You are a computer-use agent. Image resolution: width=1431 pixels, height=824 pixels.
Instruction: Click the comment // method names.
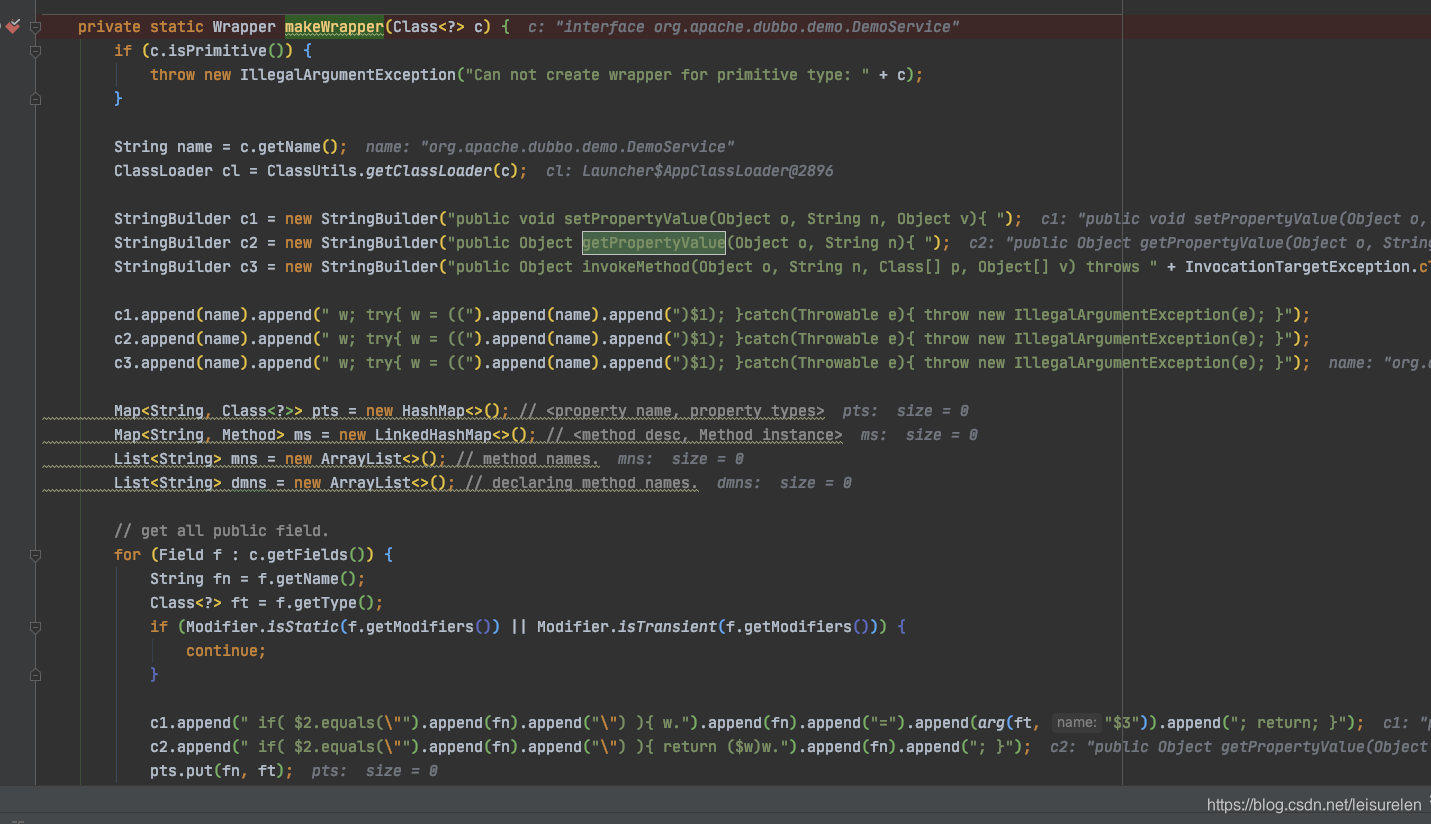tap(527, 459)
